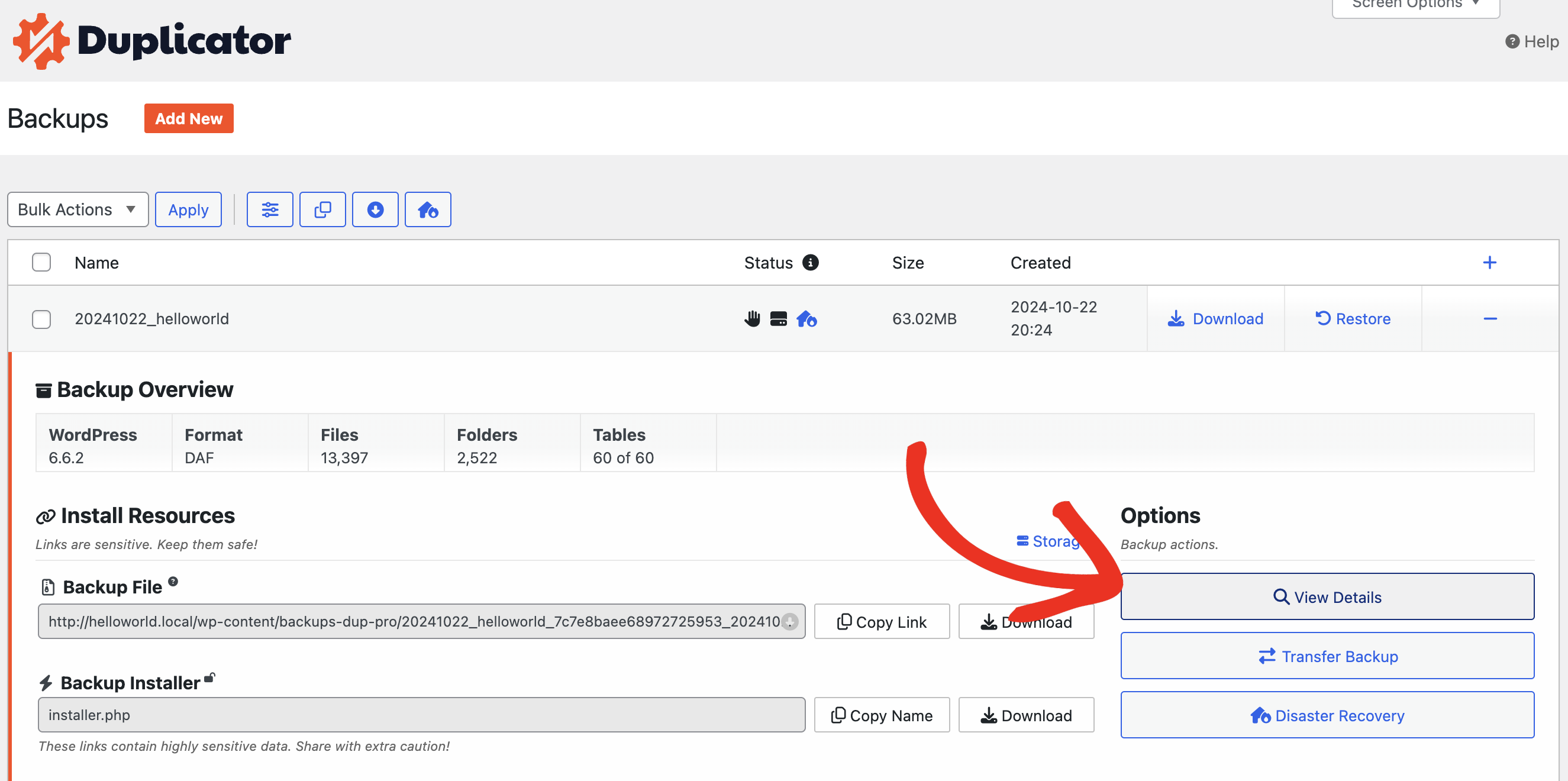The height and width of the screenshot is (781, 1568).
Task: Open the Screen Options dropdown
Action: point(1416,5)
